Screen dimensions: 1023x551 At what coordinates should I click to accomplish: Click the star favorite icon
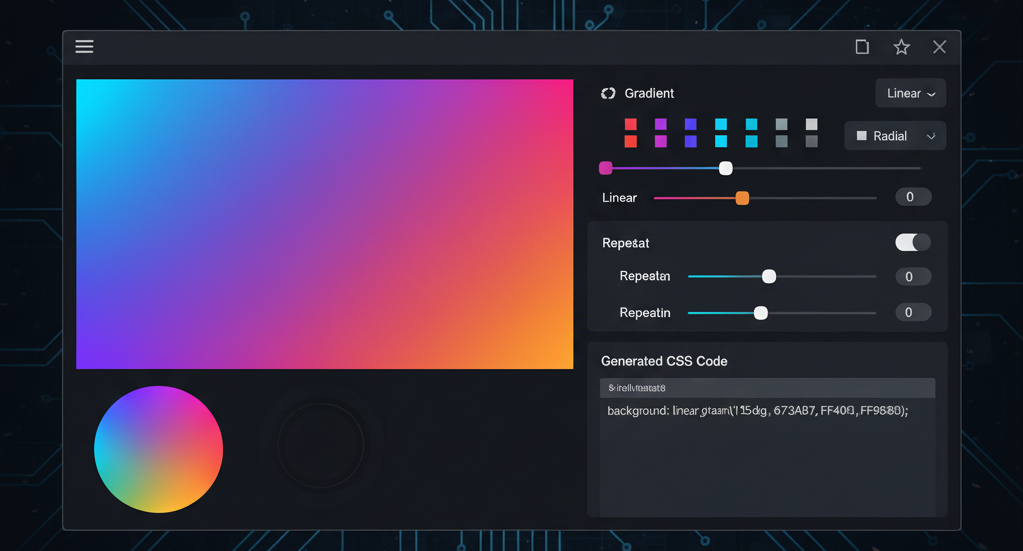click(x=901, y=47)
